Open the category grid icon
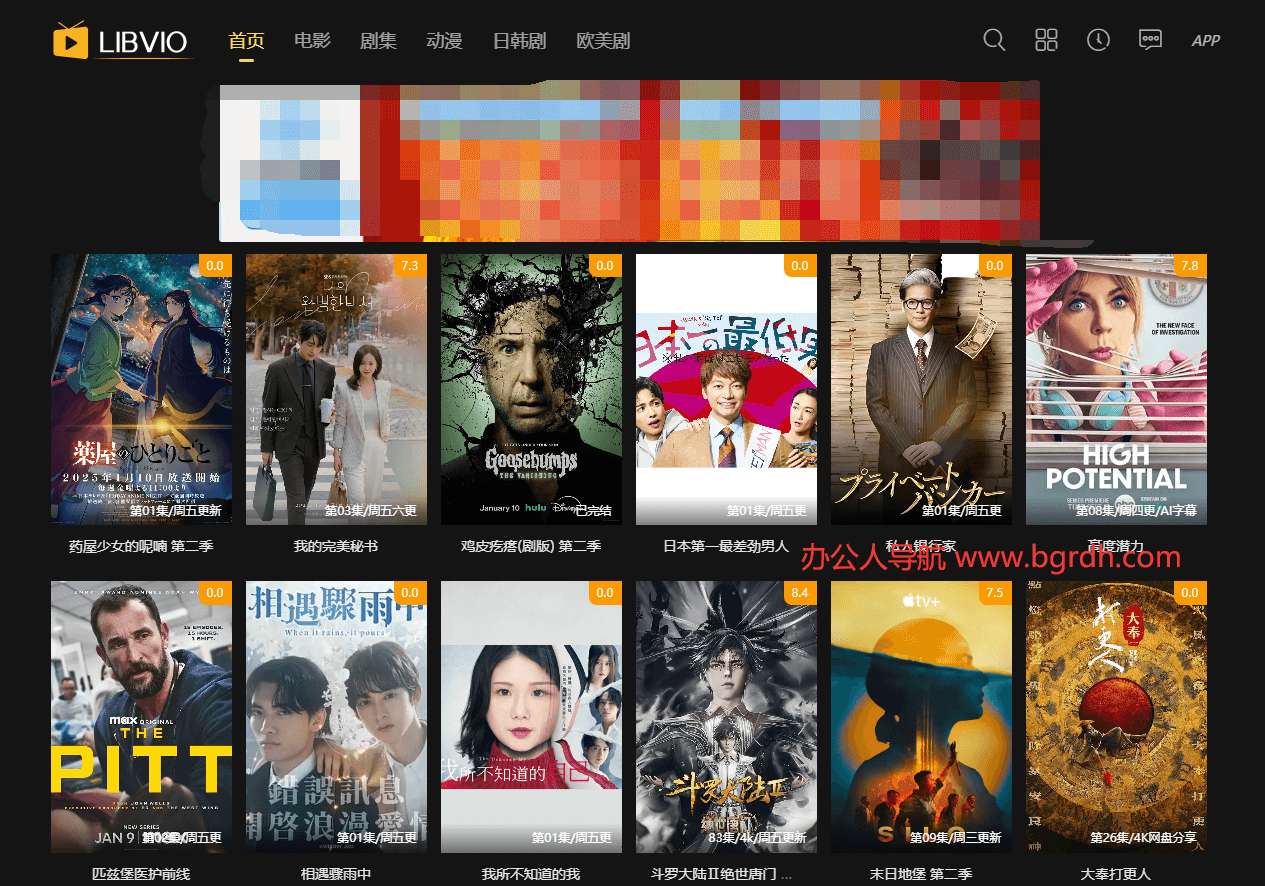1265x886 pixels. click(1046, 40)
